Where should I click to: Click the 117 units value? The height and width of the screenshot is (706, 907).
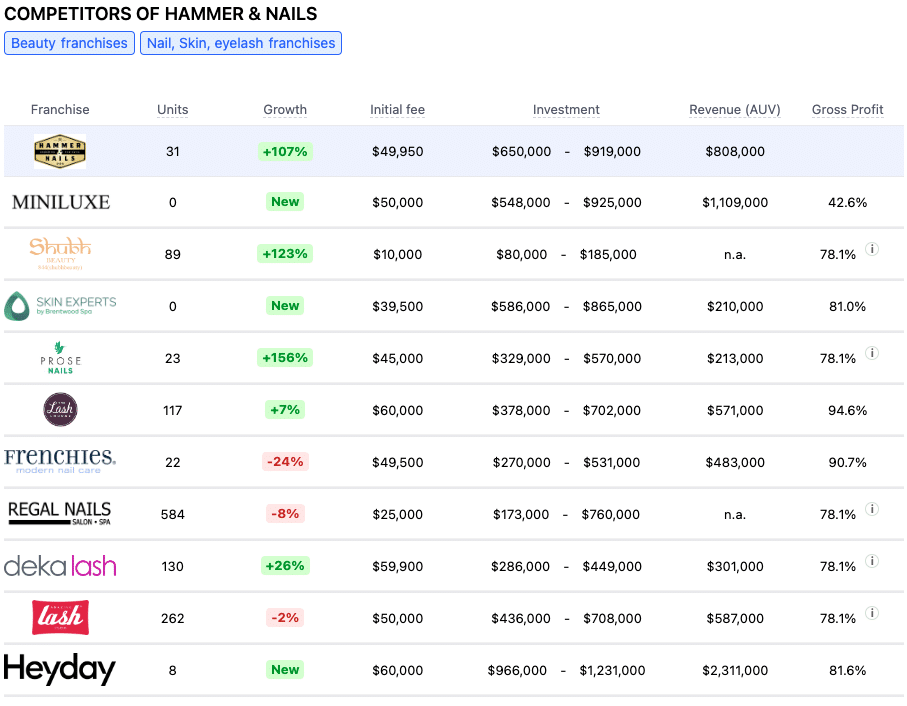[x=172, y=411]
